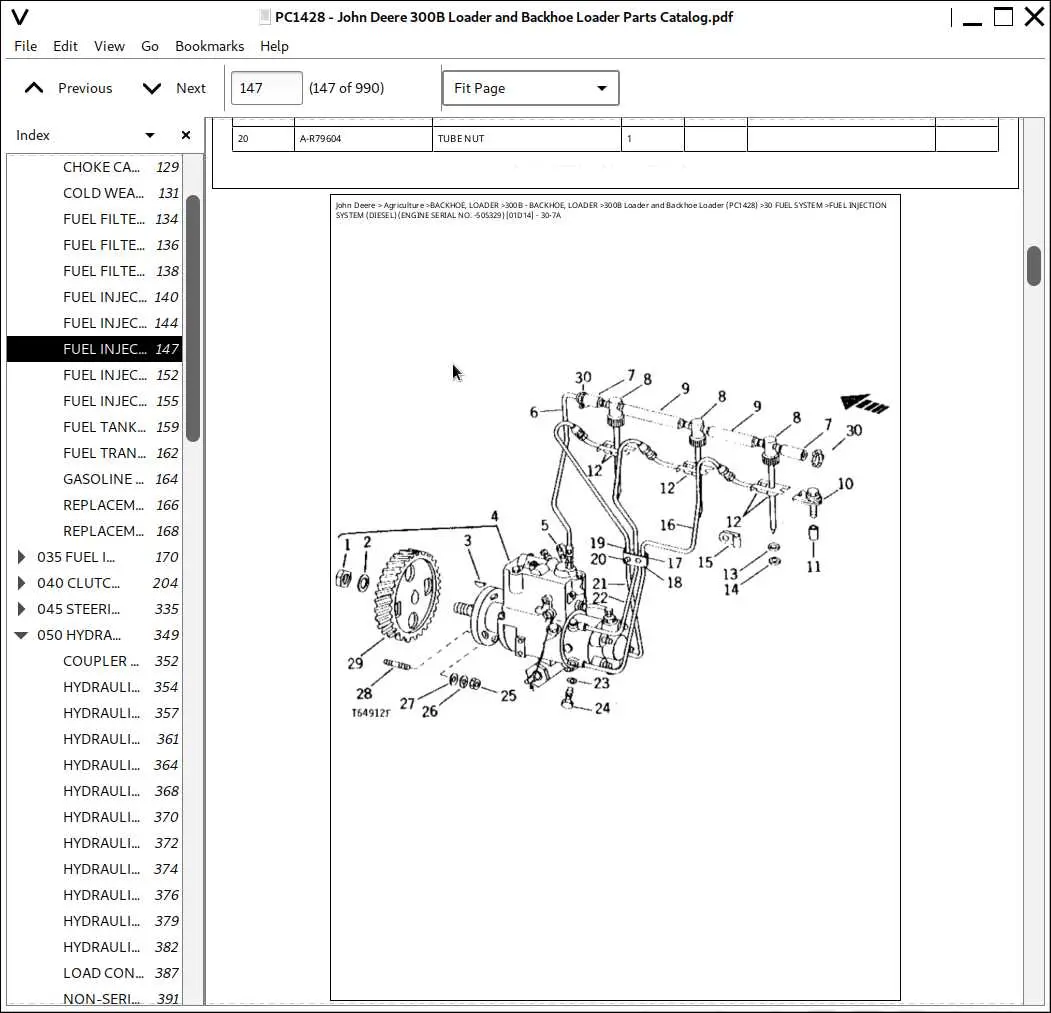Select HYDRAULI... page 364 entry
The width and height of the screenshot is (1051, 1013).
(x=95, y=765)
